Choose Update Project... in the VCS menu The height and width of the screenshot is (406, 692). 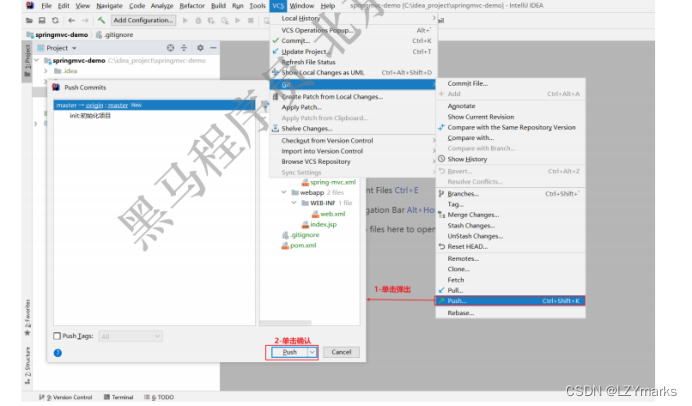pos(353,52)
